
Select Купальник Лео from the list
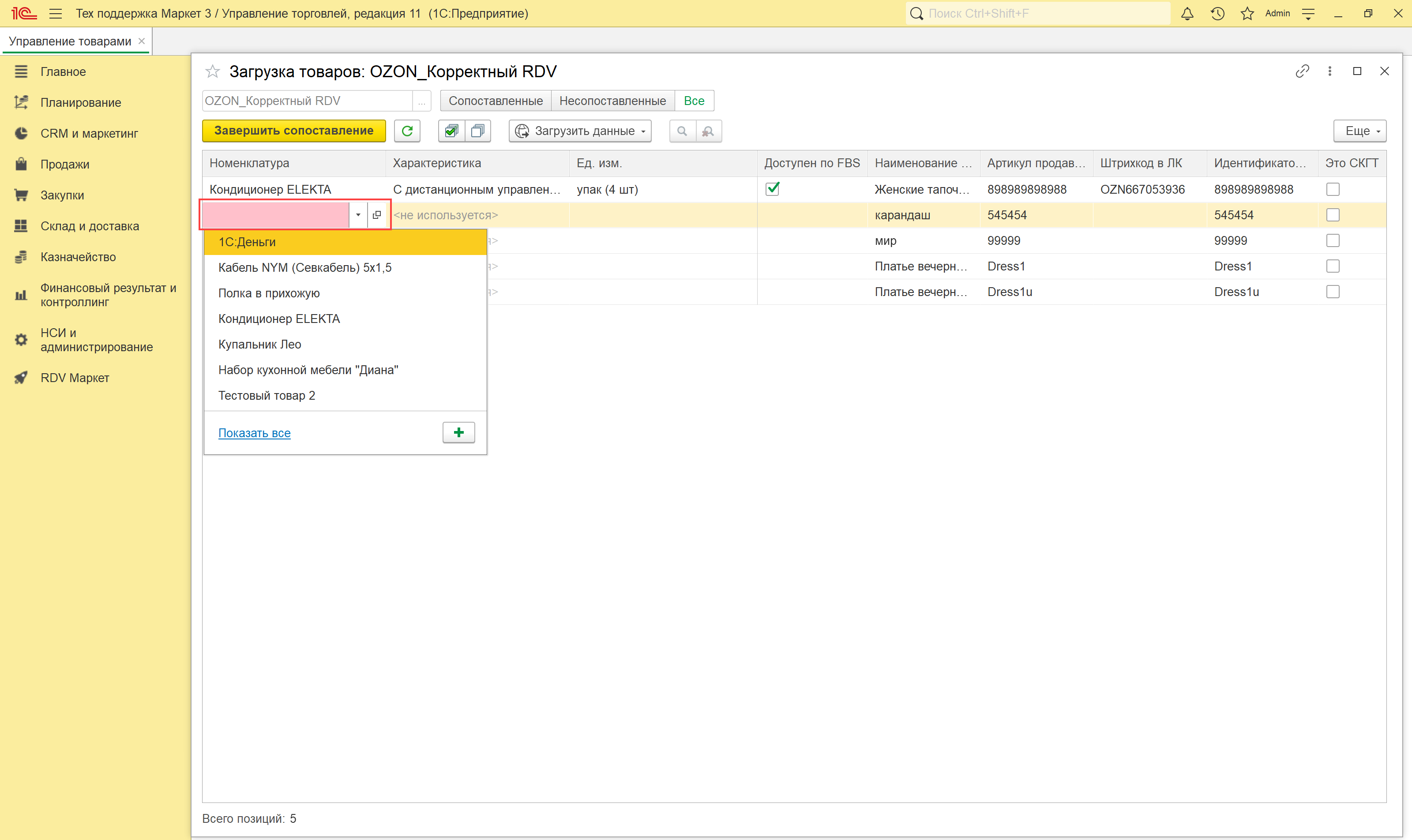click(260, 344)
